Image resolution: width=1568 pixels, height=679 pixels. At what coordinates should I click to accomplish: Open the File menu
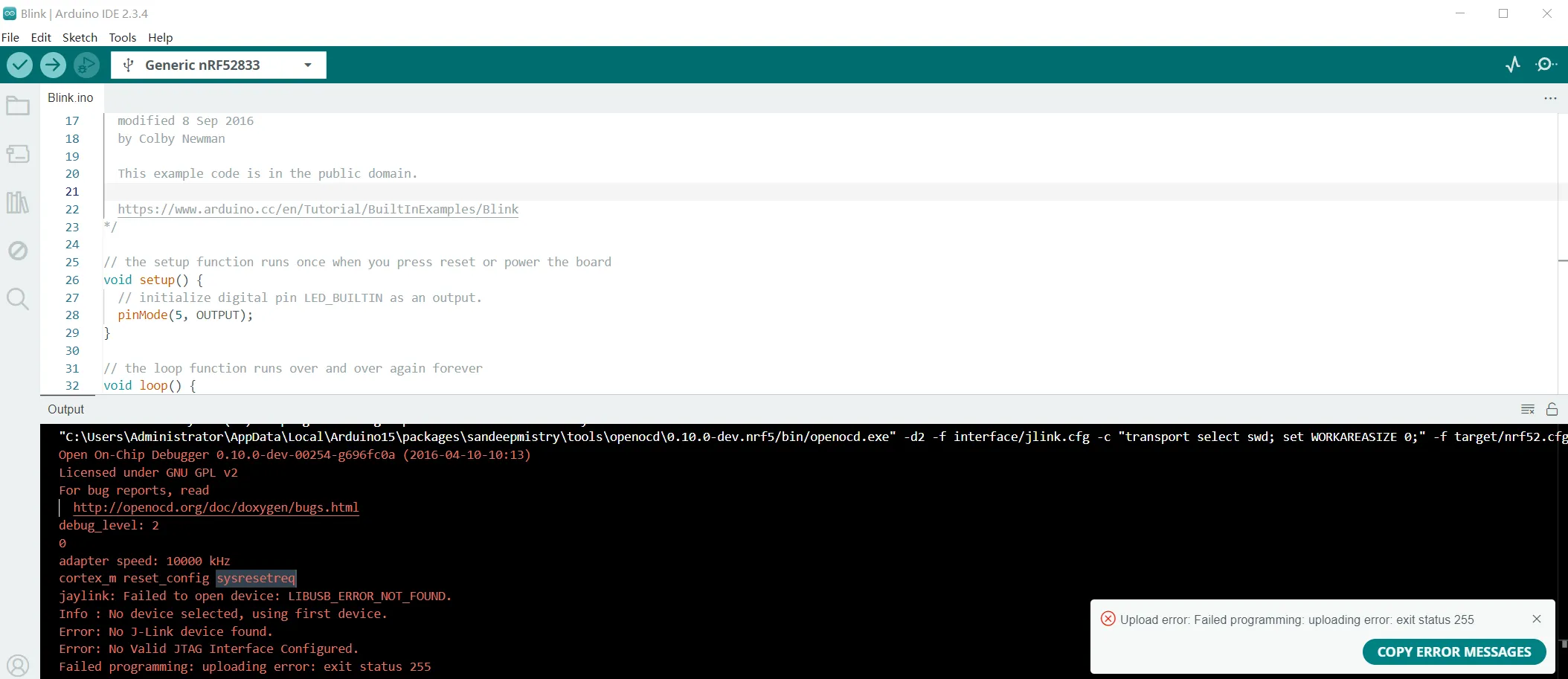click(x=10, y=37)
